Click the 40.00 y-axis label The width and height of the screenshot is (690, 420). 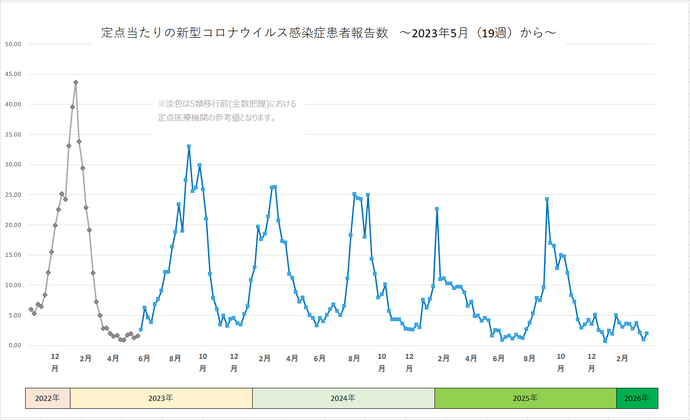coord(13,104)
